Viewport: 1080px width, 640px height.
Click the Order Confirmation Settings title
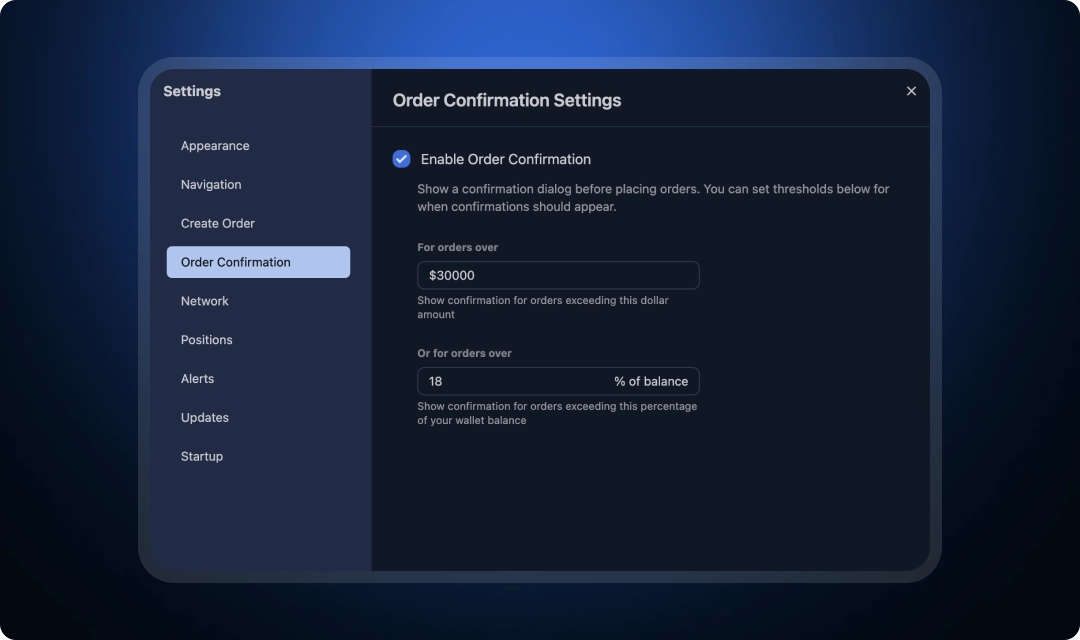tap(506, 100)
